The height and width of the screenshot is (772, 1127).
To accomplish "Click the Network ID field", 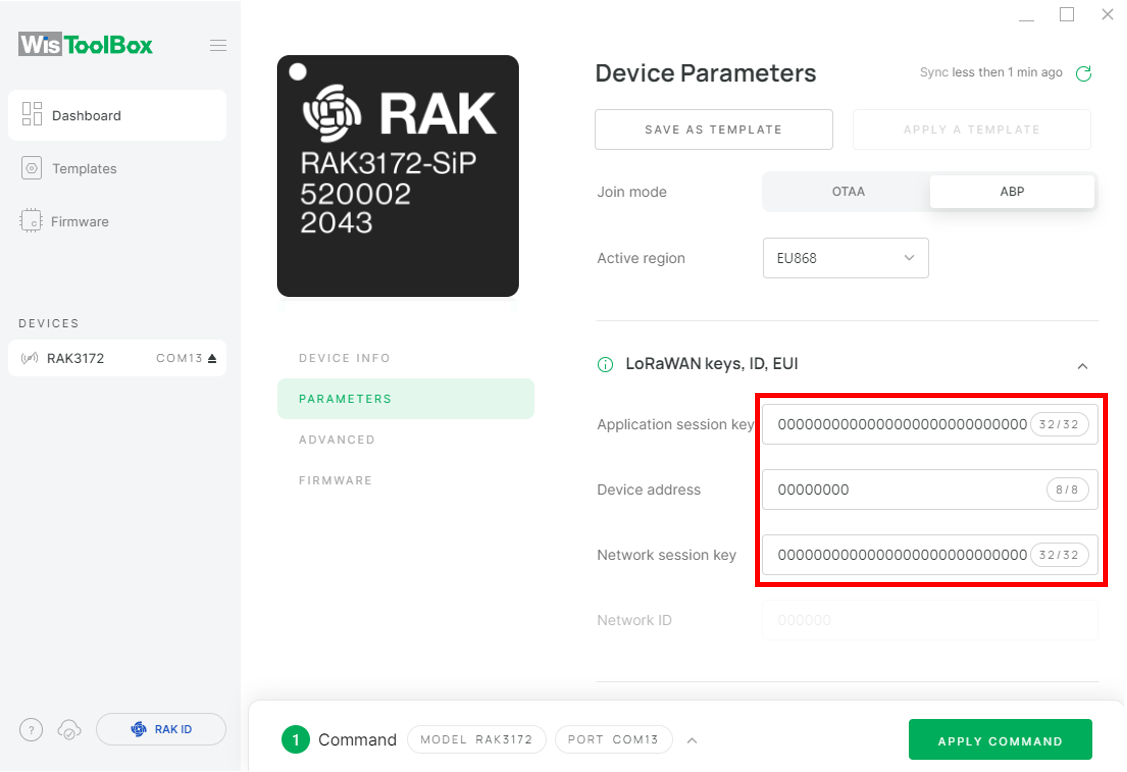I will coord(930,620).
